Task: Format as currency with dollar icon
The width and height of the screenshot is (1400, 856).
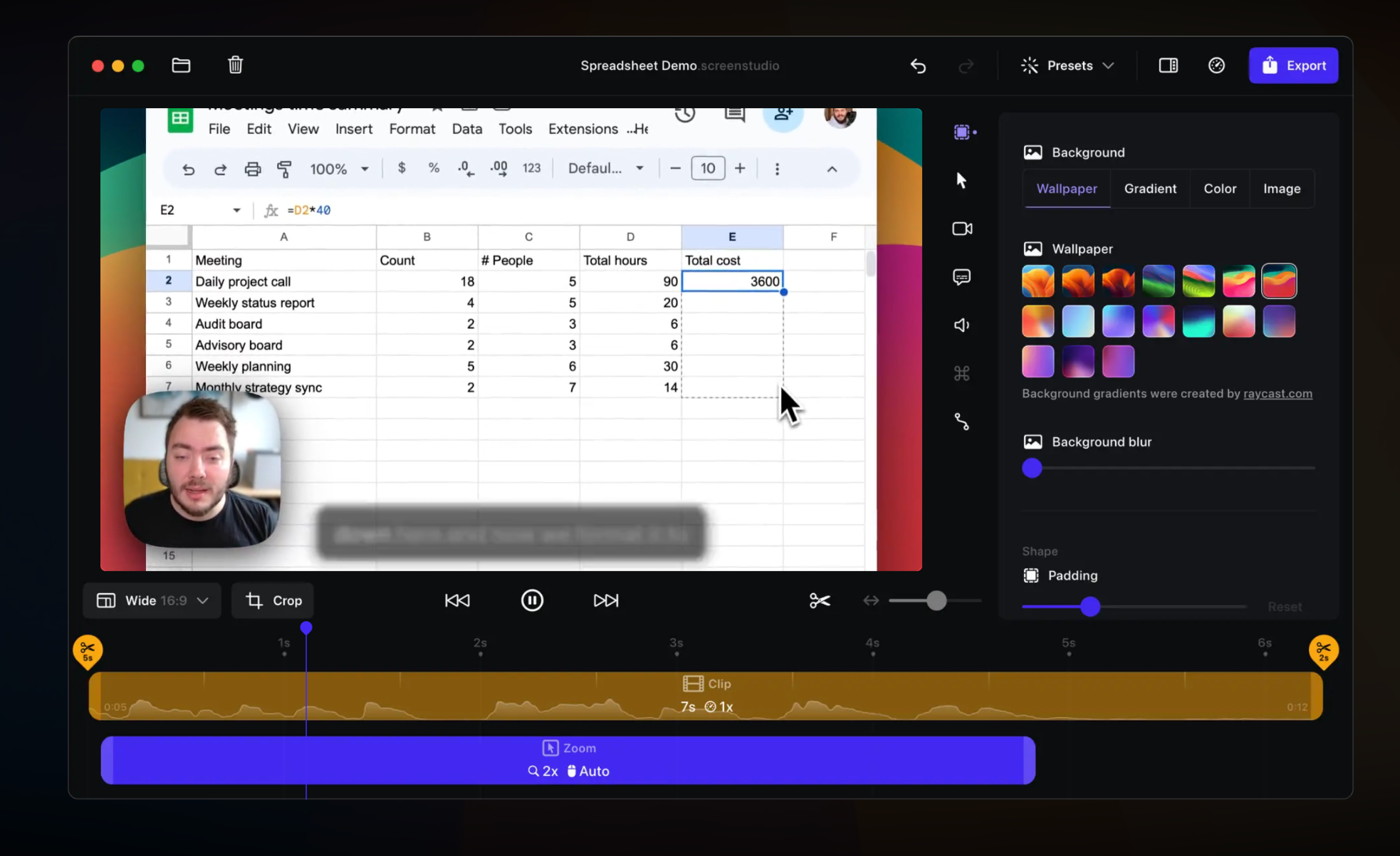Action: point(402,168)
